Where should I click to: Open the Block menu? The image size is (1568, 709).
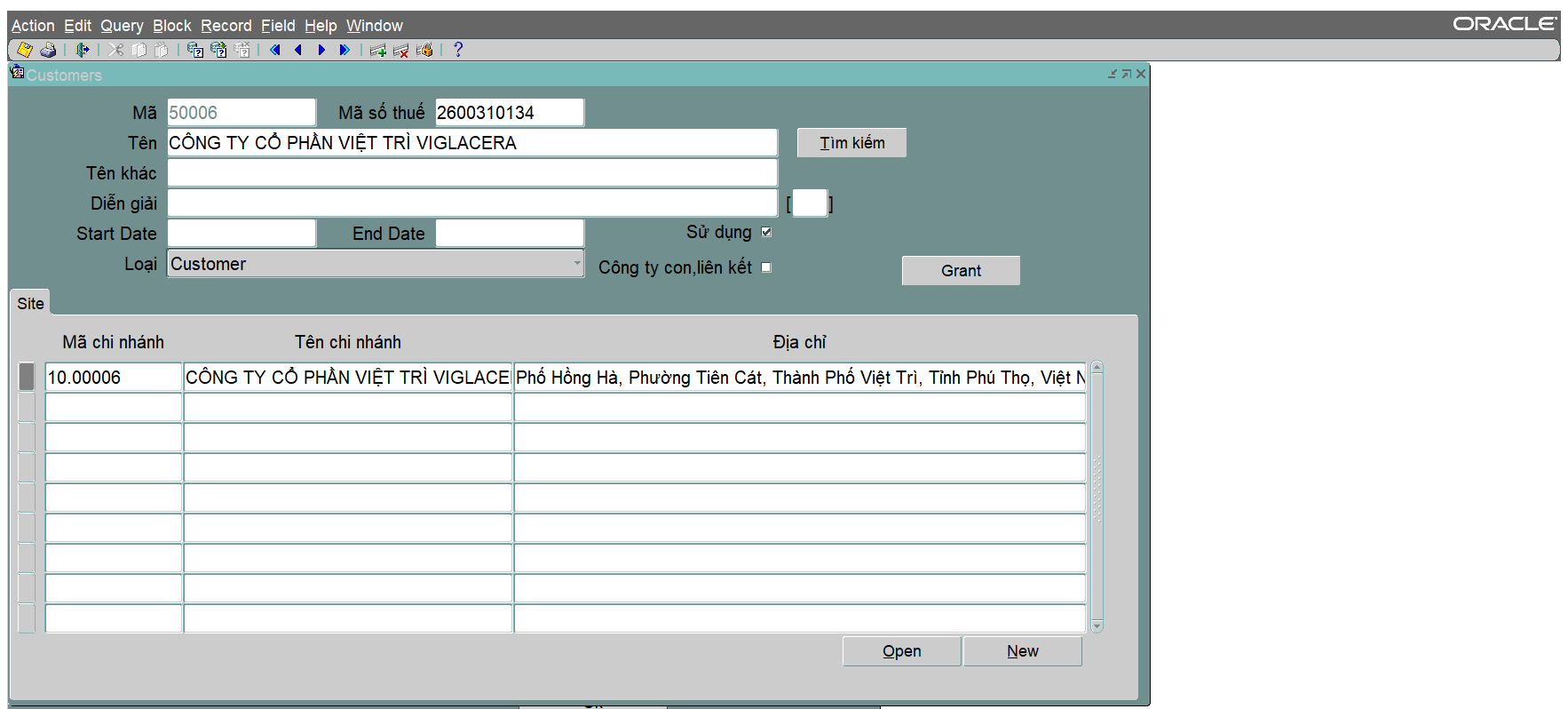(x=172, y=26)
